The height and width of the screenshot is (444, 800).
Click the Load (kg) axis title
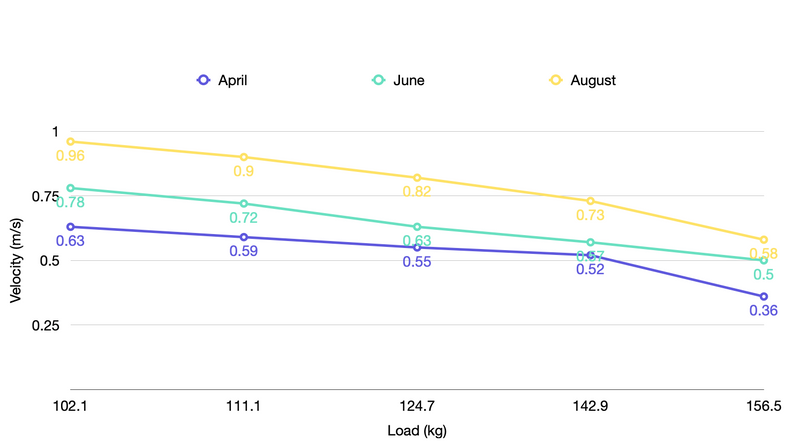pos(417,431)
